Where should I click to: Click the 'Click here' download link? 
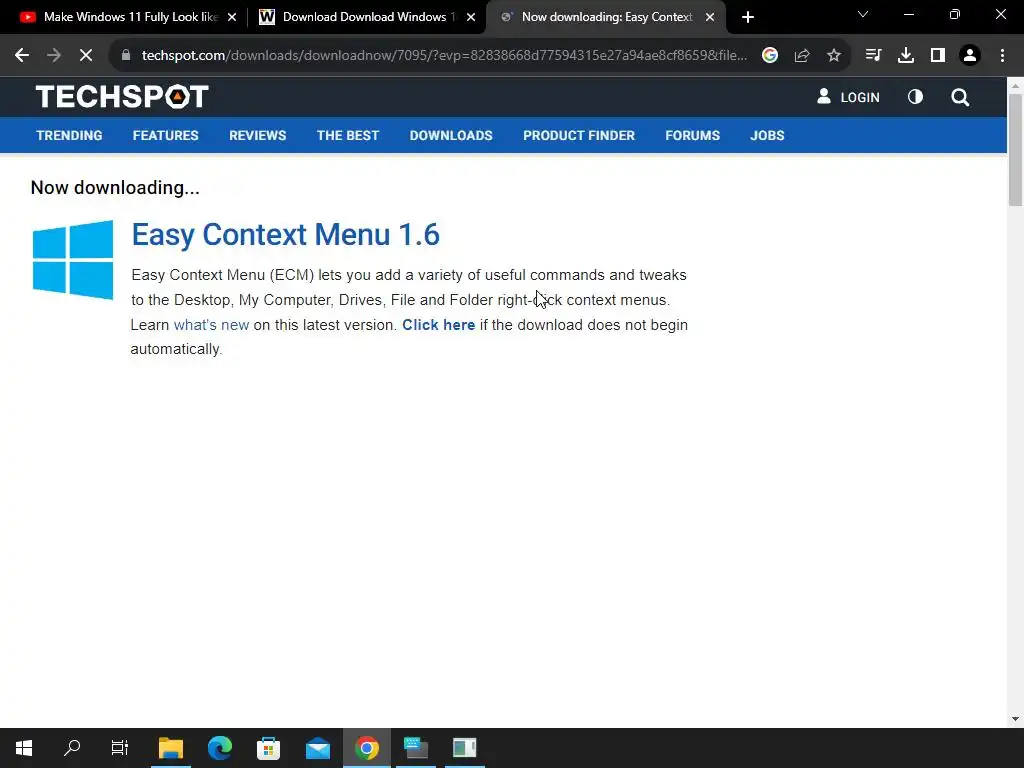(438, 325)
